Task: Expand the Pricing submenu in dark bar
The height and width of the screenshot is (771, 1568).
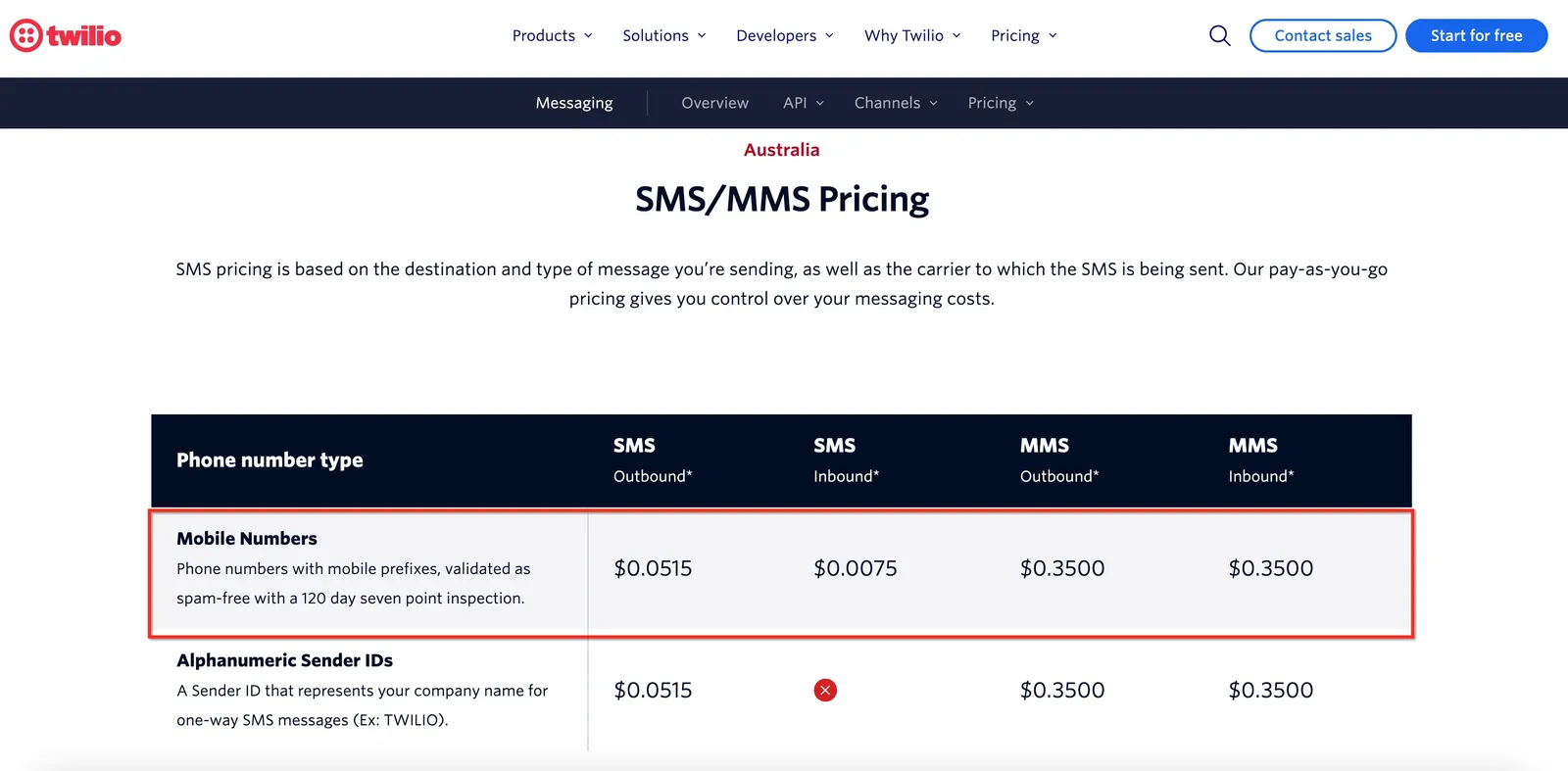Action: (1001, 103)
